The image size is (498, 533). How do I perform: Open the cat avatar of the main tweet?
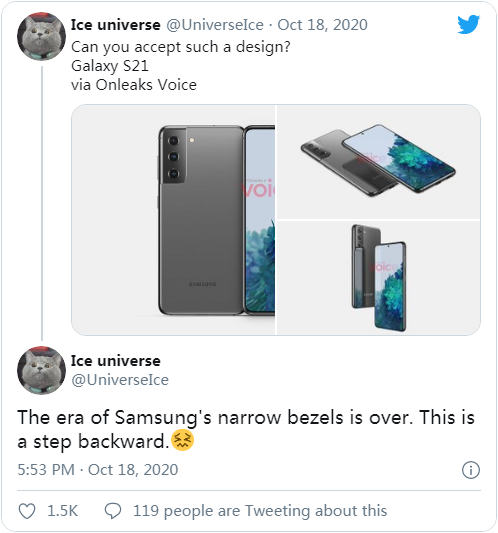(41, 371)
